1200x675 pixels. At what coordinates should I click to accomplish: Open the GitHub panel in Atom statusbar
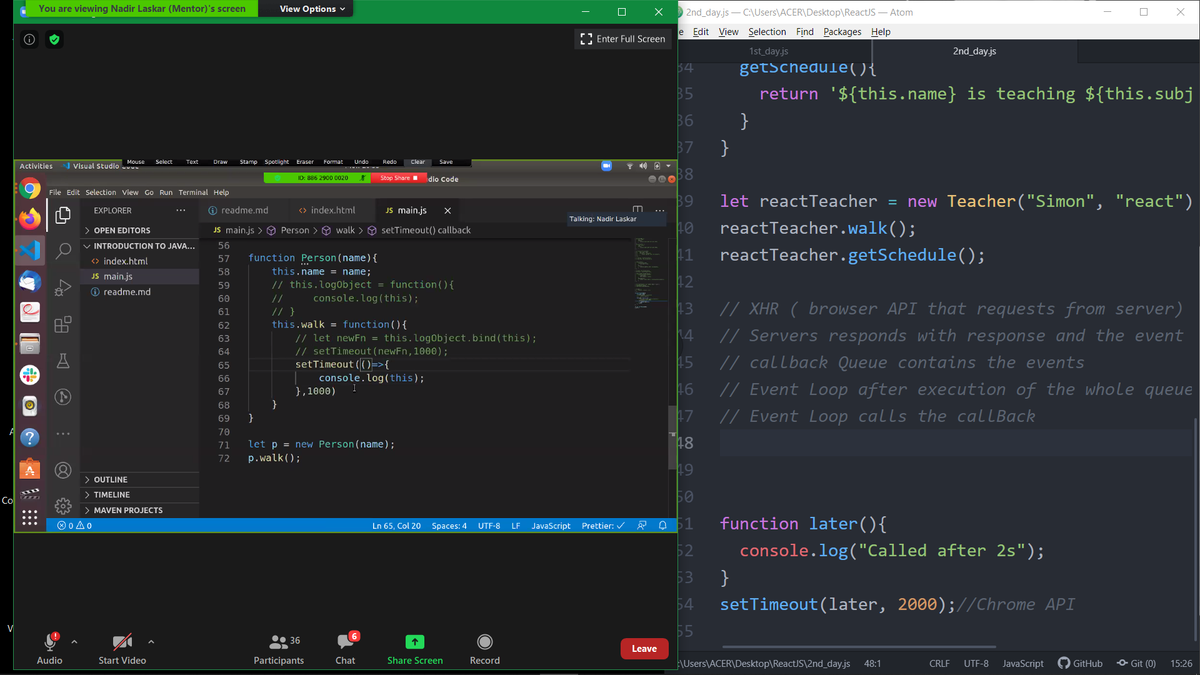tap(1079, 663)
